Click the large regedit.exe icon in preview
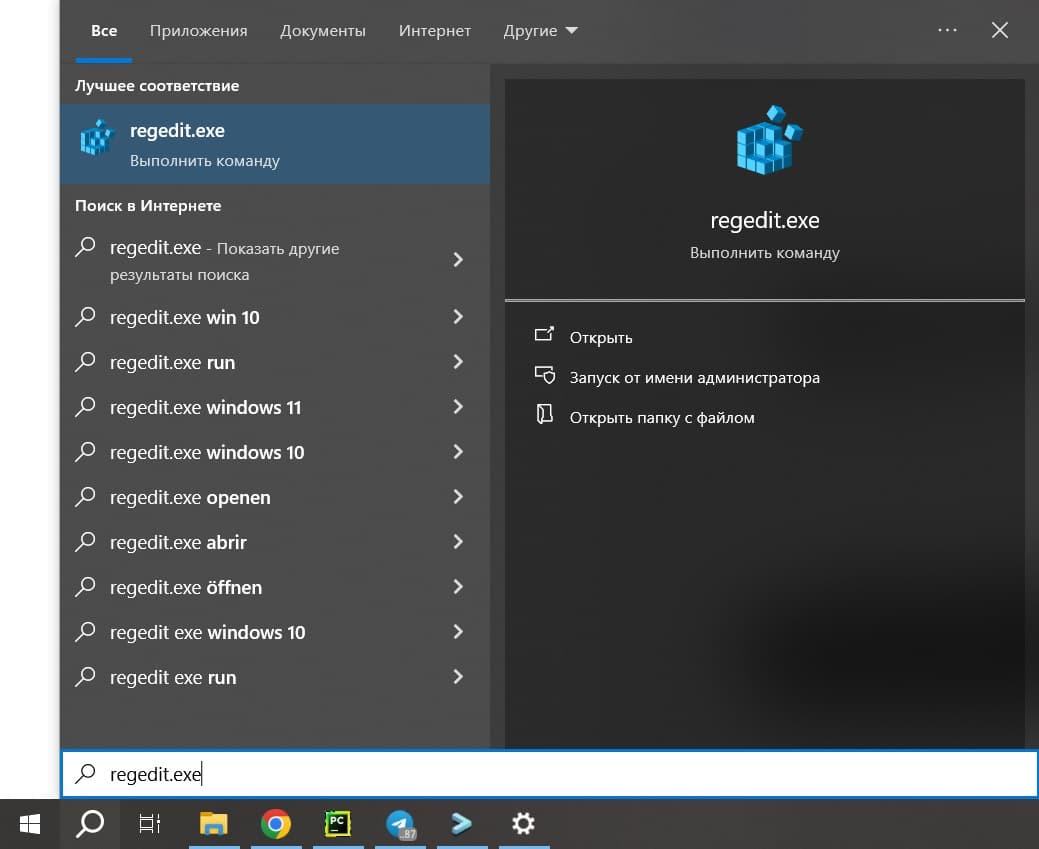Screen dimensions: 1039x849 [765, 142]
